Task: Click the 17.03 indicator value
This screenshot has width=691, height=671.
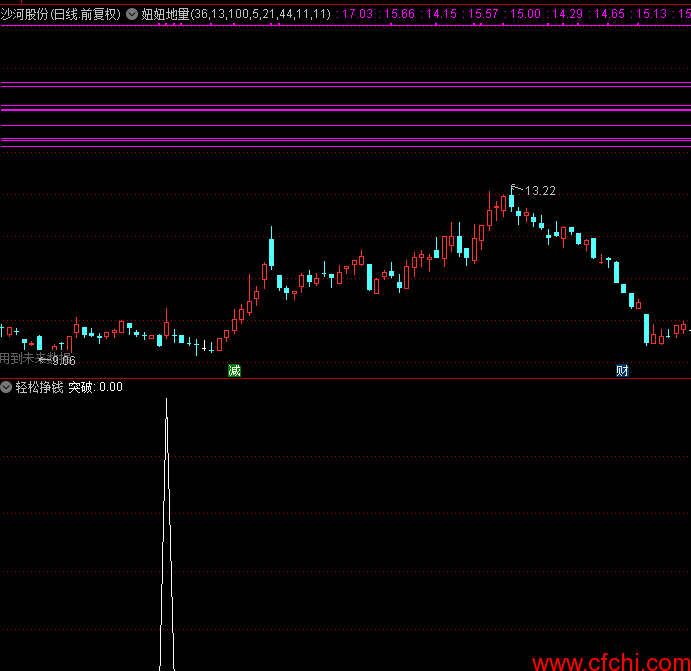Action: (x=357, y=14)
